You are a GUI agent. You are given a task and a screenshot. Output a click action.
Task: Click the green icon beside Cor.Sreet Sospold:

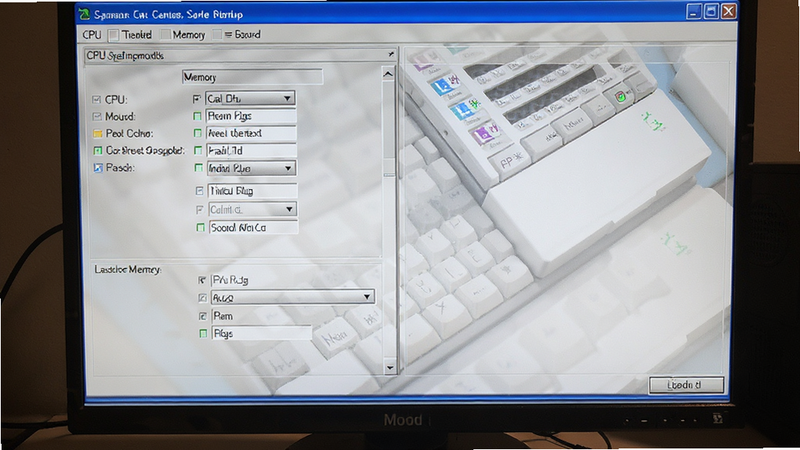(x=97, y=151)
